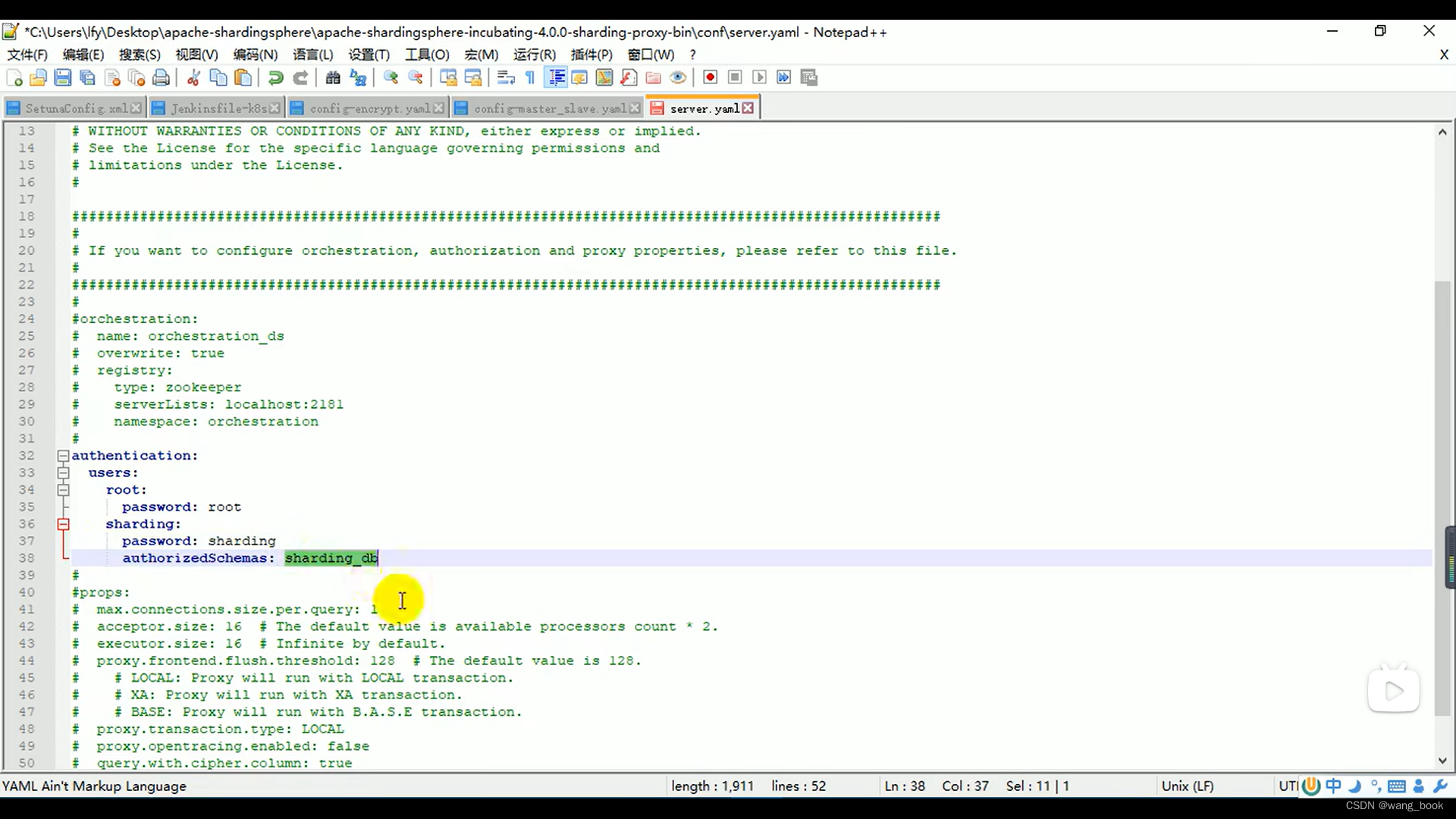This screenshot has width=1456, height=819.
Task: Click the Zoom In toolbar icon
Action: click(x=391, y=77)
